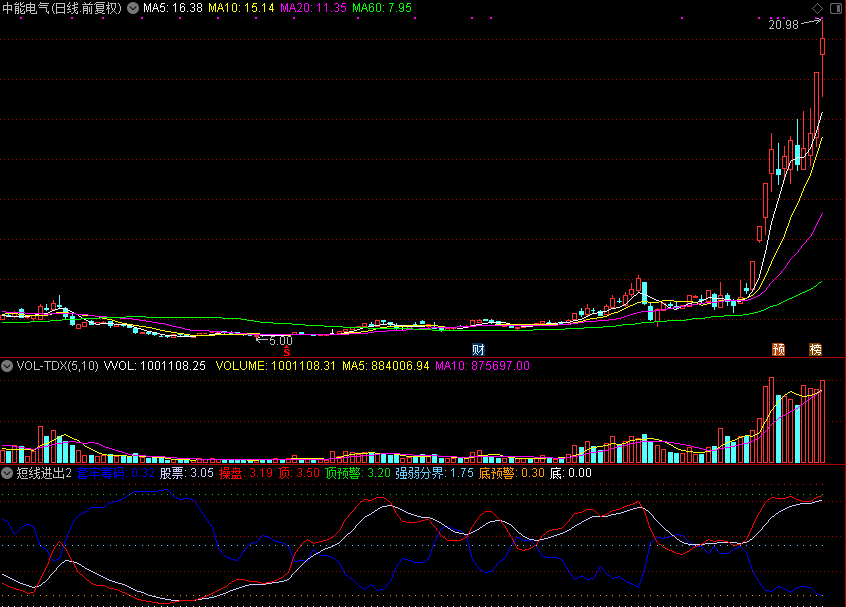Click the 底: 0.00 value
The image size is (846, 607).
coord(571,473)
